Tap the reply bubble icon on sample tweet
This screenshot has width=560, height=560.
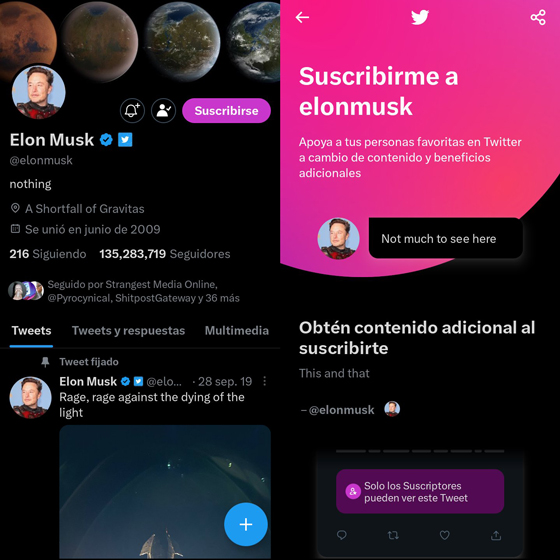click(342, 535)
